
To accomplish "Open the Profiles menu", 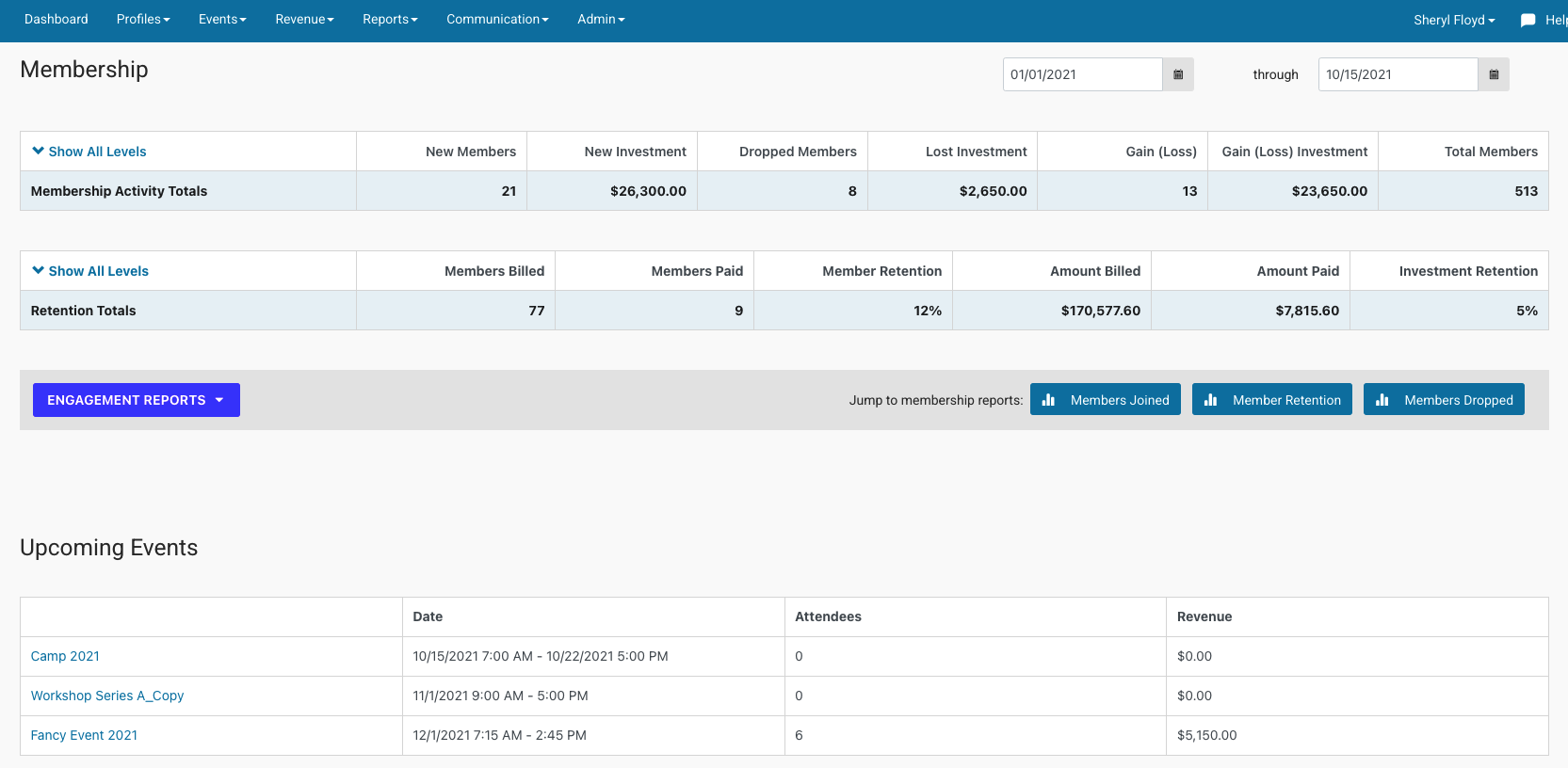I will click(143, 19).
